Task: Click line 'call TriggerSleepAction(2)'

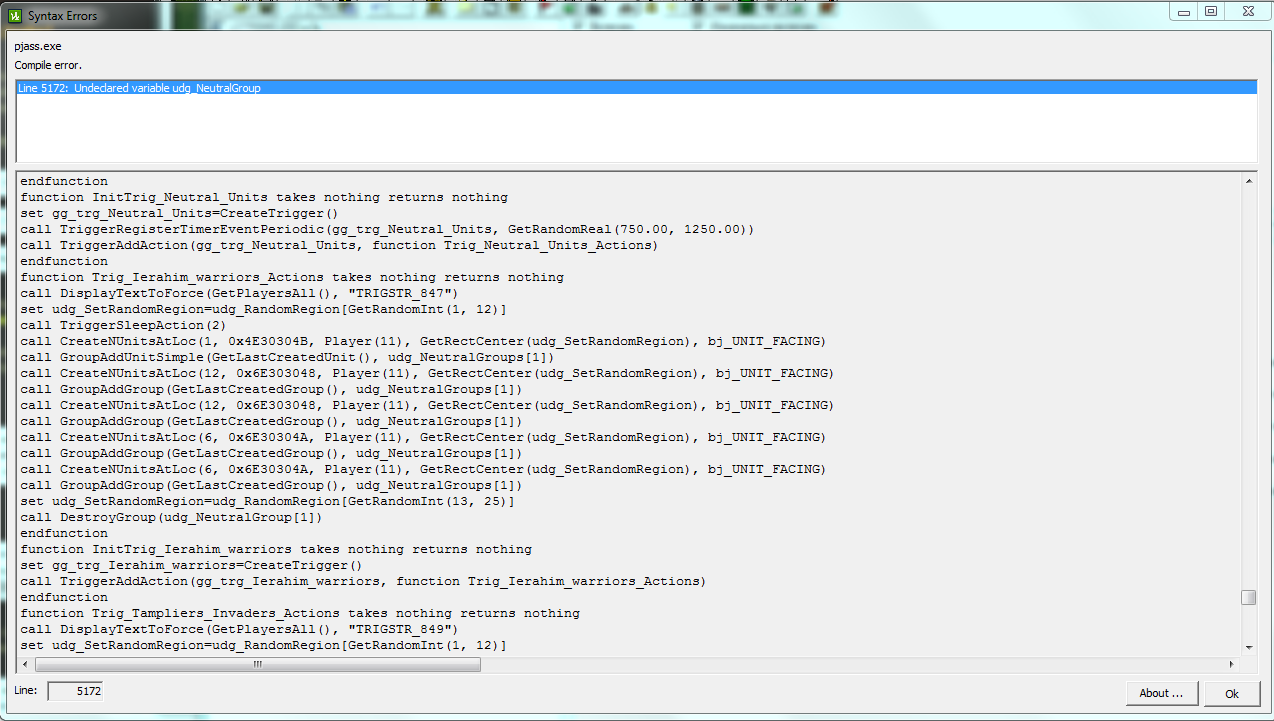Action: [124, 325]
